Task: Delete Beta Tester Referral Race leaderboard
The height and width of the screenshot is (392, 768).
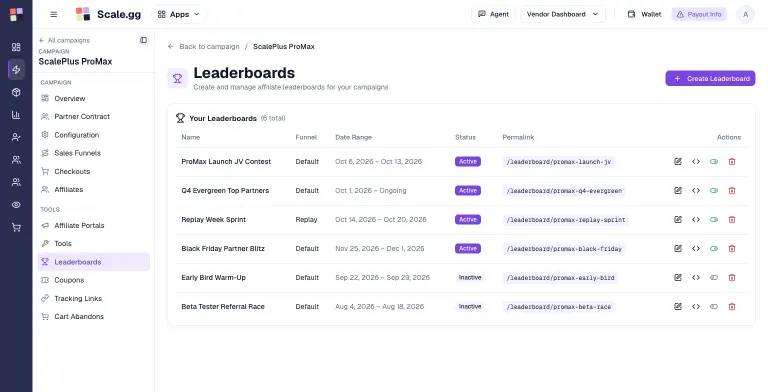Action: coord(732,307)
